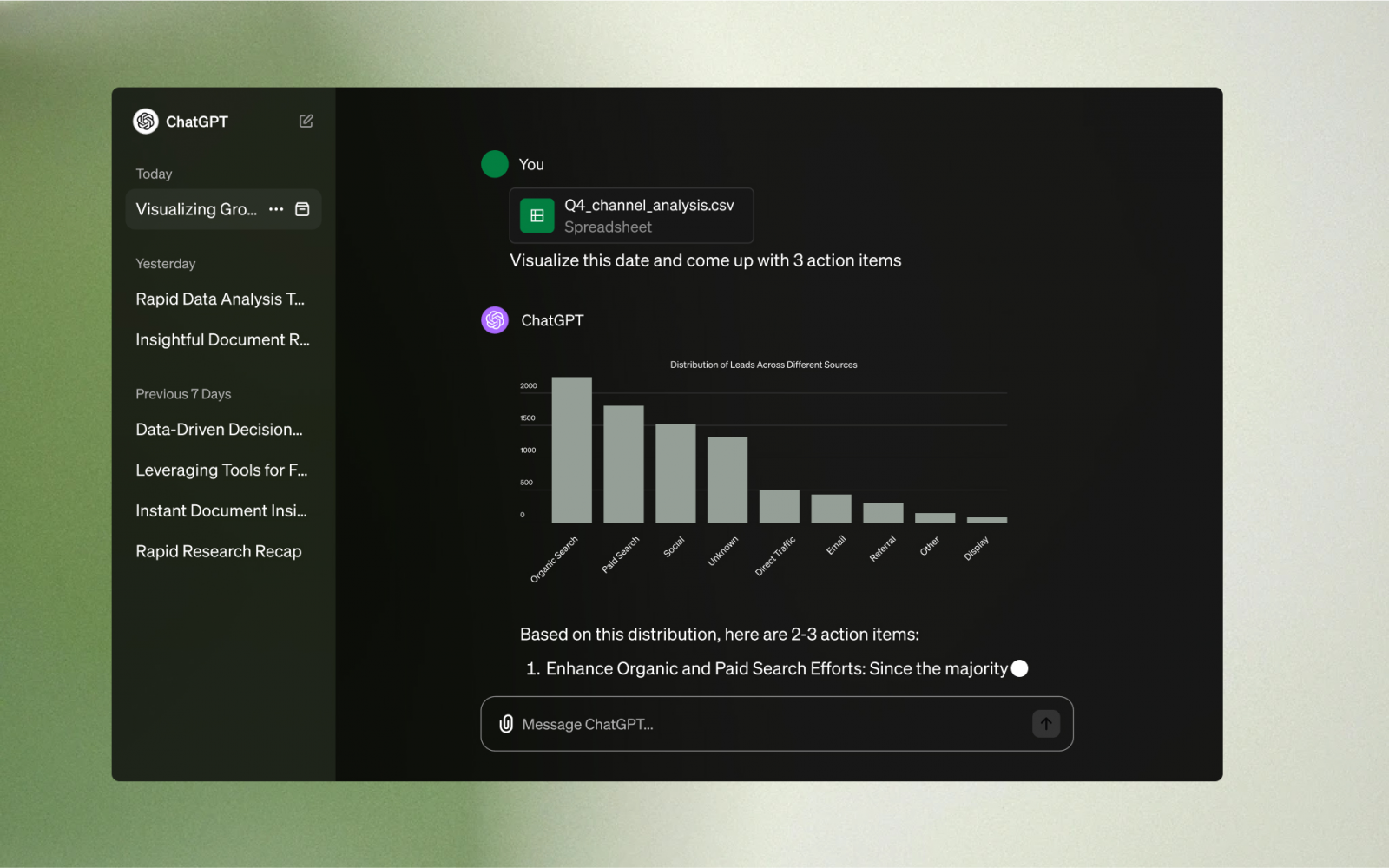Open the Rapid Research Recap chat
The width and height of the screenshot is (1389, 868).
pyautogui.click(x=219, y=552)
